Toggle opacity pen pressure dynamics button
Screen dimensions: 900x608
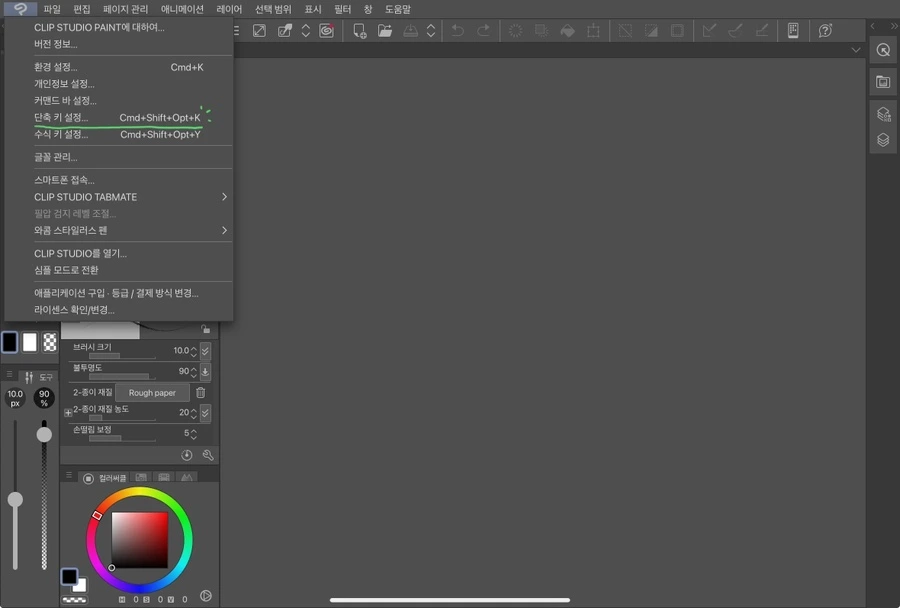pos(205,371)
